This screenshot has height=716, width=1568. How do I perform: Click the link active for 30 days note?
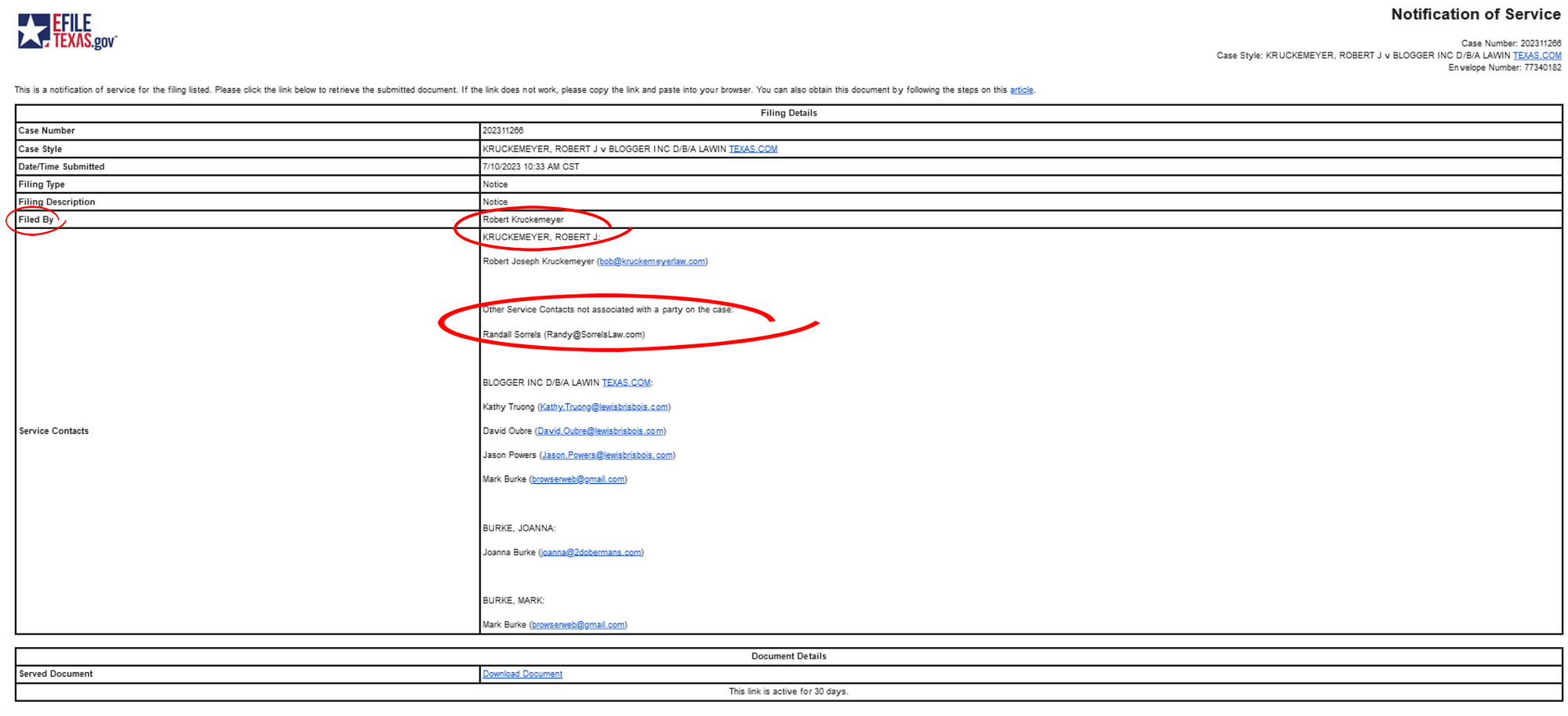[788, 692]
